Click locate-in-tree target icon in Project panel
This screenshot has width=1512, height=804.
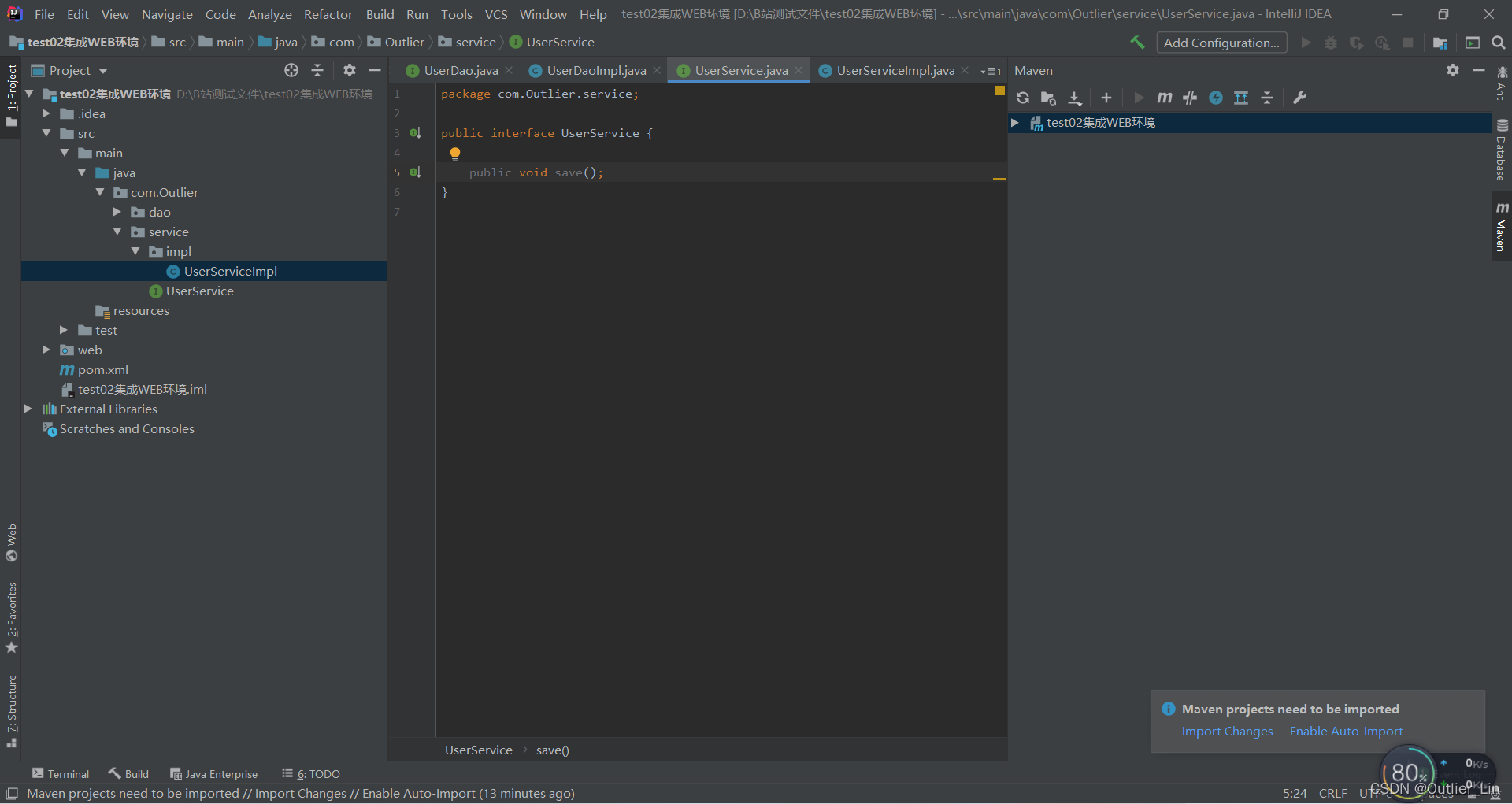click(291, 70)
